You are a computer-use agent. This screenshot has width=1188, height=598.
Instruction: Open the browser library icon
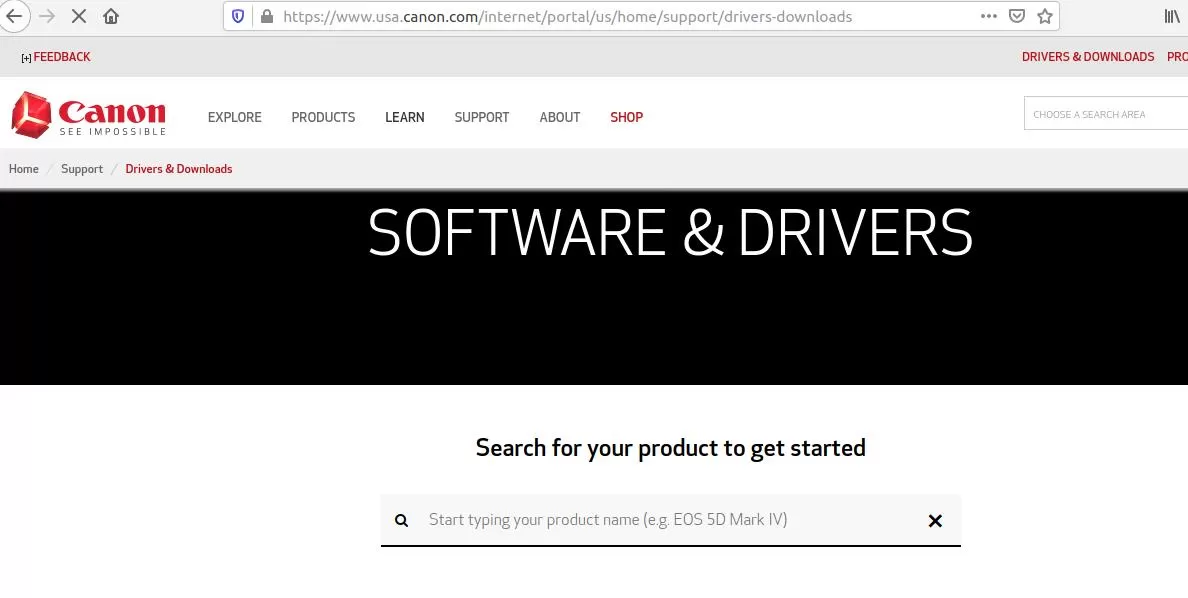click(x=1171, y=16)
